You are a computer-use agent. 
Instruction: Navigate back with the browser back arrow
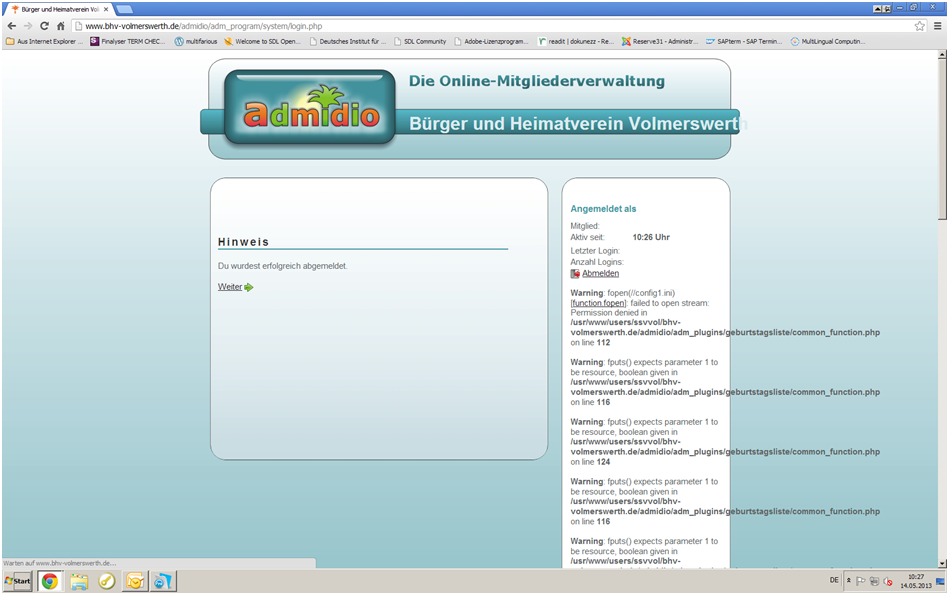tap(12, 25)
